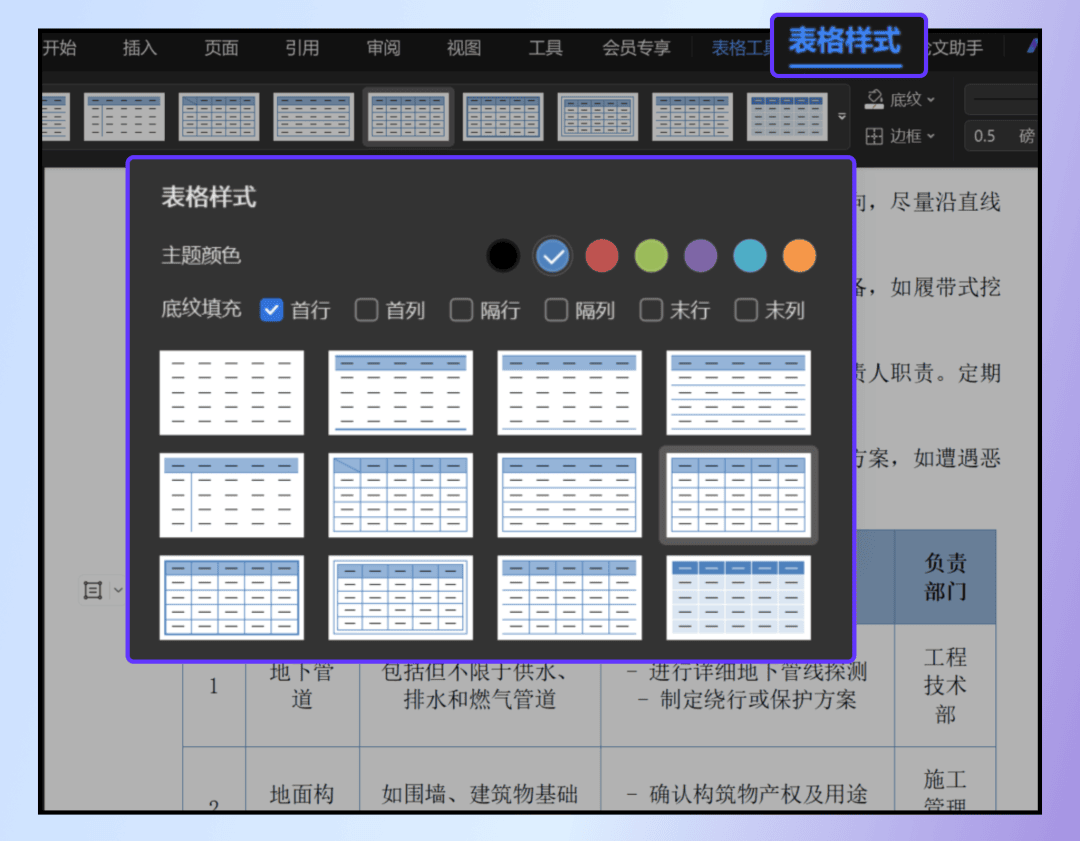Choose the red theme color swatch
Viewport: 1080px width, 841px height.
coord(601,256)
